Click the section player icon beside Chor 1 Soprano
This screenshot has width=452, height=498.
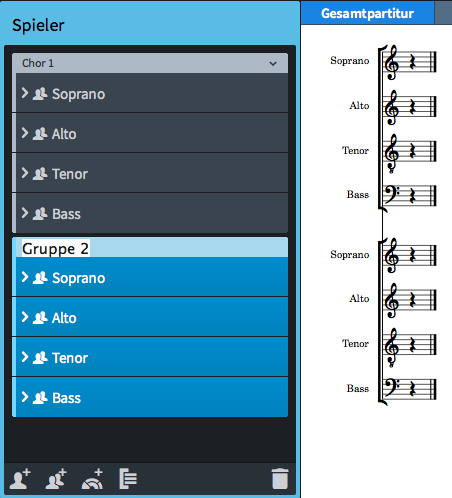click(x=40, y=94)
